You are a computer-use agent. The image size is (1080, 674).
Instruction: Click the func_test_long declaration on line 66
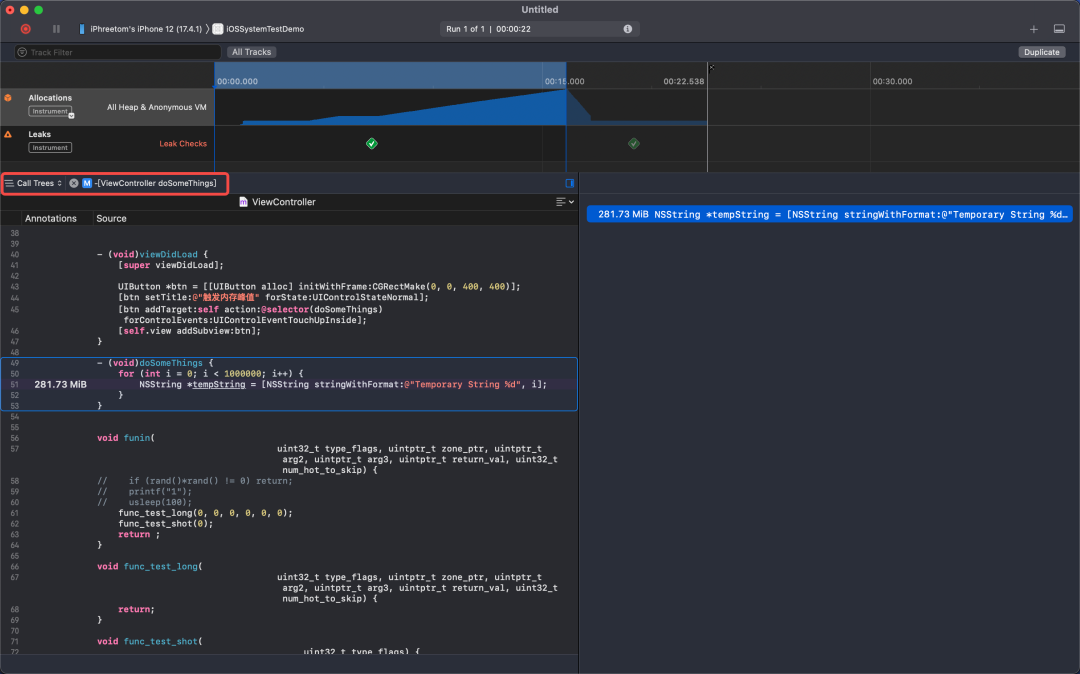(x=160, y=567)
